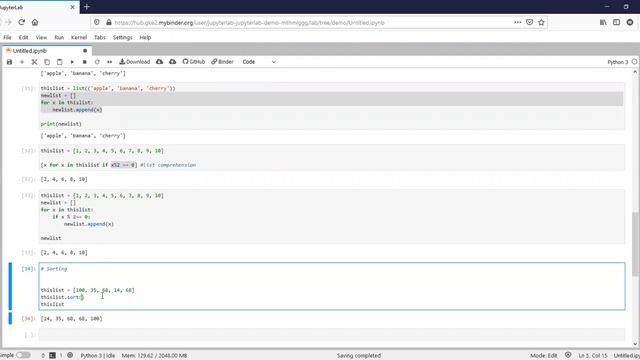640x360 pixels.
Task: Click the kernel status circle indicator
Action: click(x=635, y=62)
